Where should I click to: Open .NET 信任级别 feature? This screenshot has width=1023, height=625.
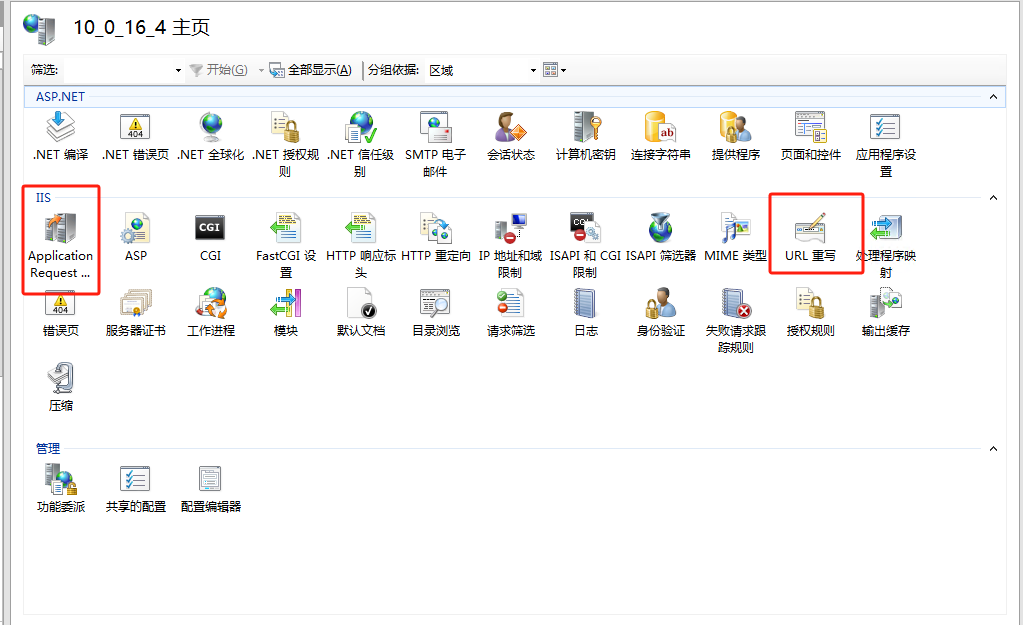(x=360, y=144)
